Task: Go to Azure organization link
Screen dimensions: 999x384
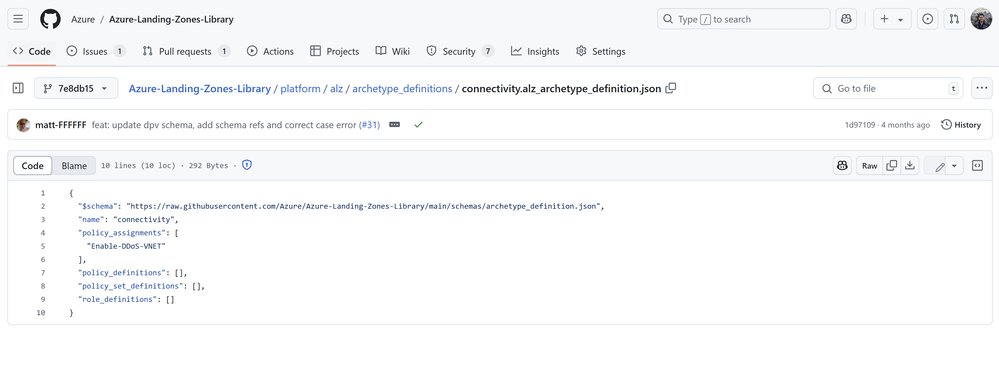Action: 83,19
